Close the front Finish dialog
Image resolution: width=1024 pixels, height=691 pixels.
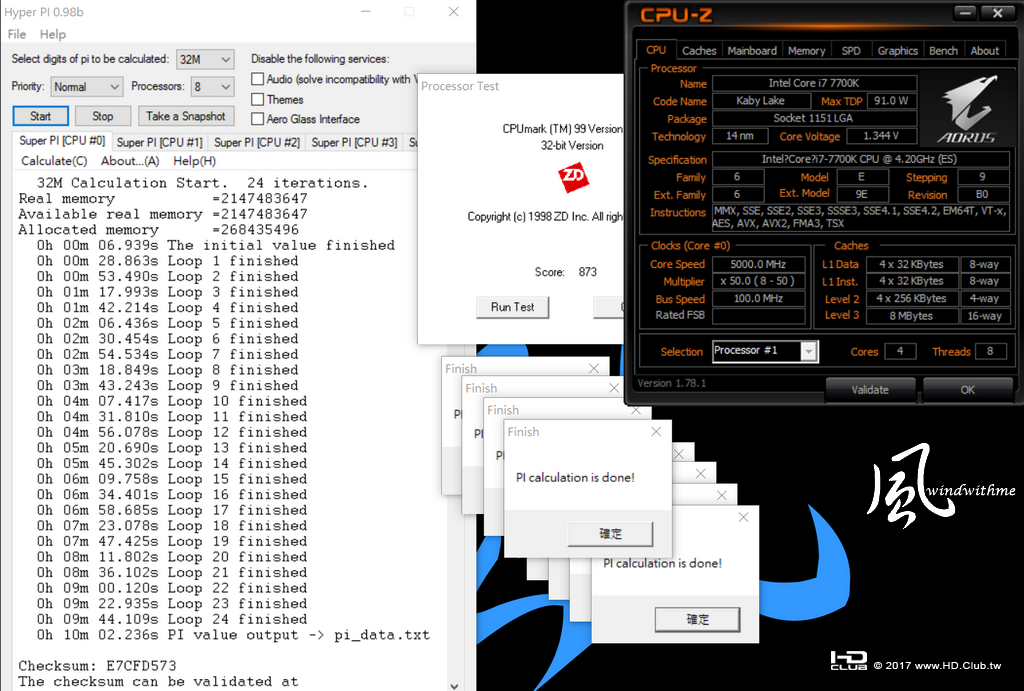click(656, 432)
